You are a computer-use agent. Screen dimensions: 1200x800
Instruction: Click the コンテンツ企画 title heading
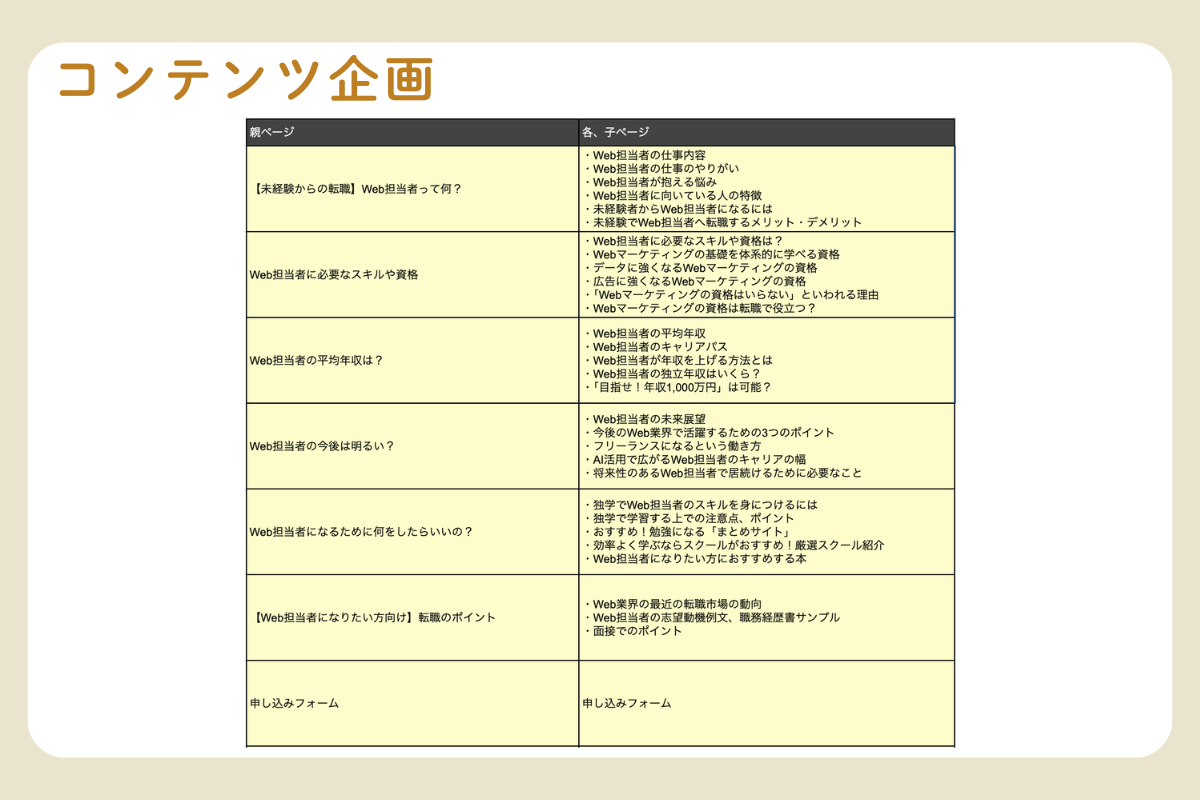pyautogui.click(x=245, y=82)
